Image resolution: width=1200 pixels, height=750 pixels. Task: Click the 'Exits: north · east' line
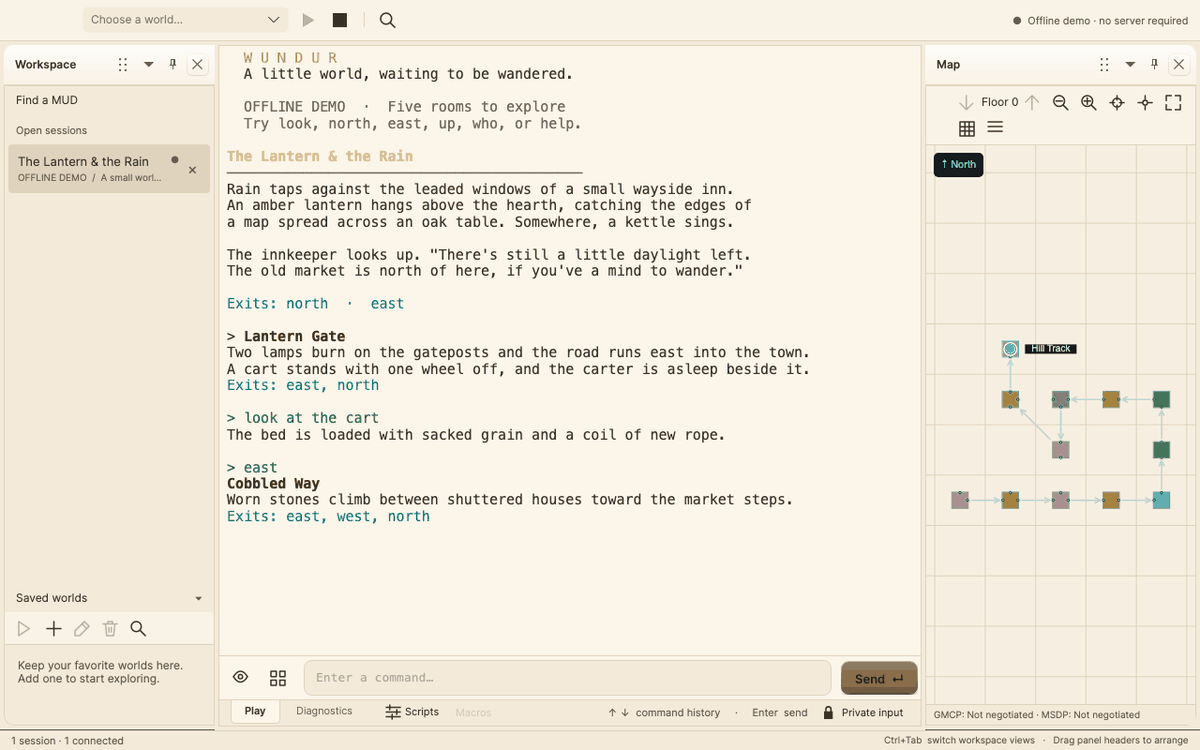(x=315, y=303)
